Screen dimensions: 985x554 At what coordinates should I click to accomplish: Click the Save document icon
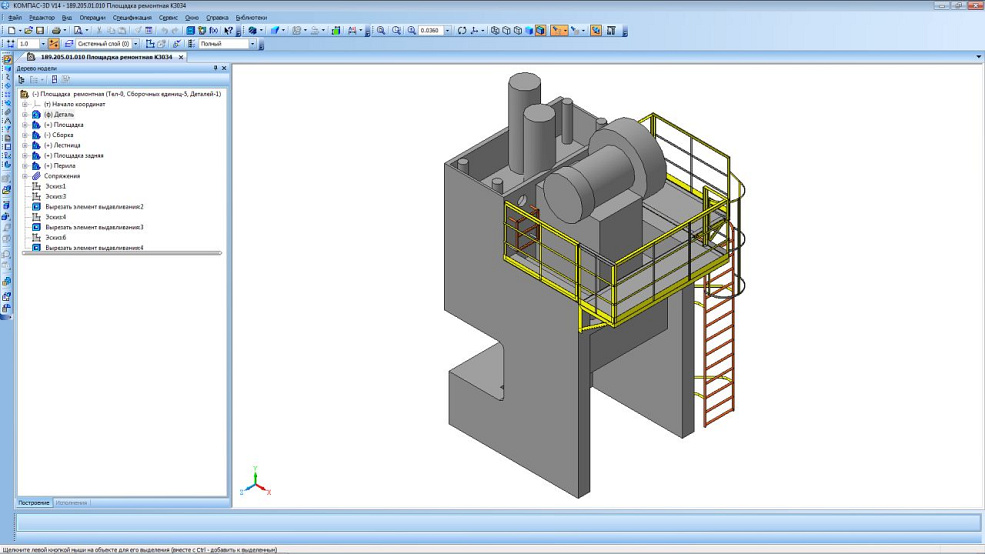[x=40, y=31]
